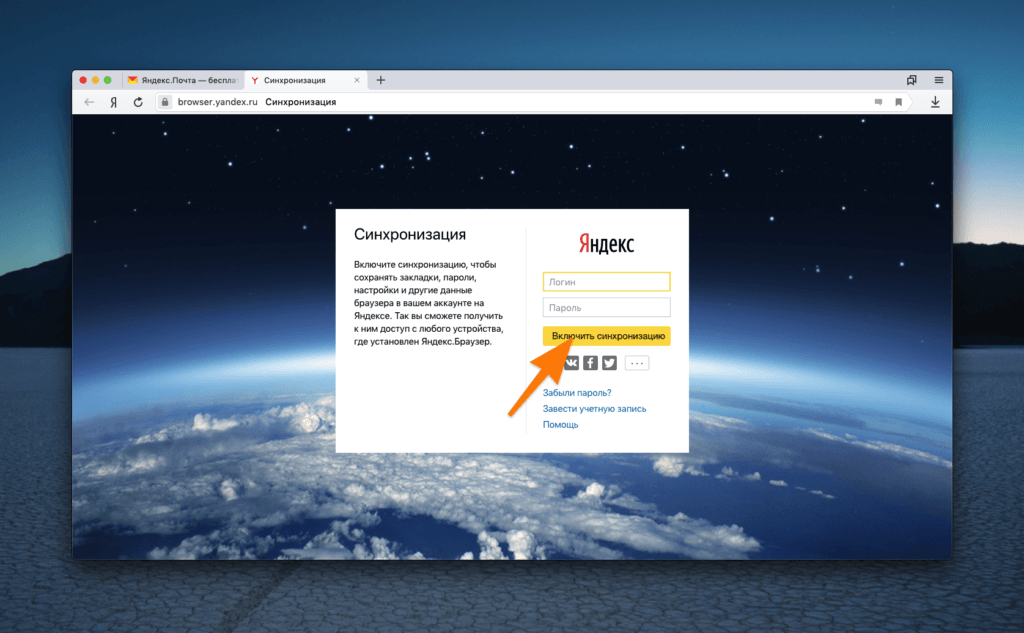
Task: Click the browser.yandex.ru address text
Action: click(217, 102)
